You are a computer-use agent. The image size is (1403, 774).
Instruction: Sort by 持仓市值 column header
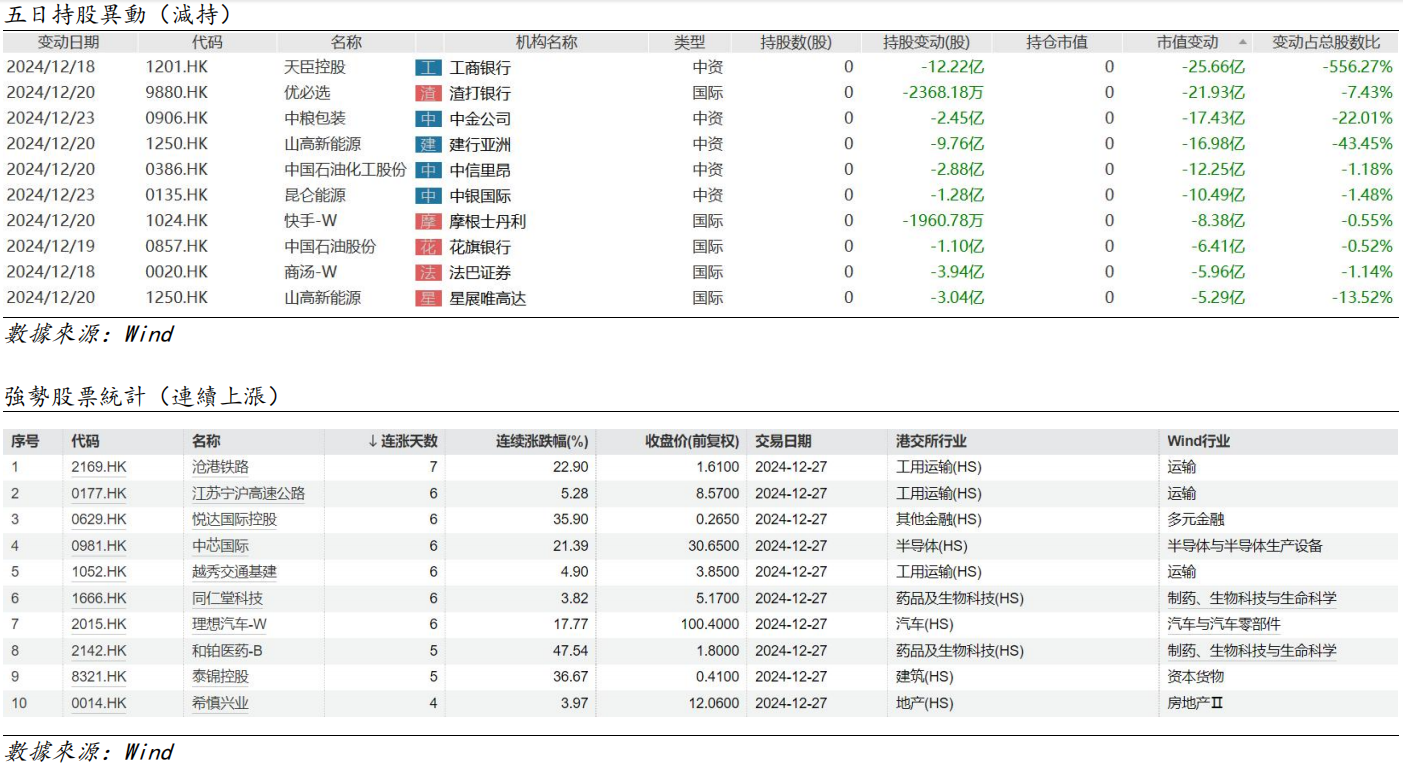coord(1057,43)
